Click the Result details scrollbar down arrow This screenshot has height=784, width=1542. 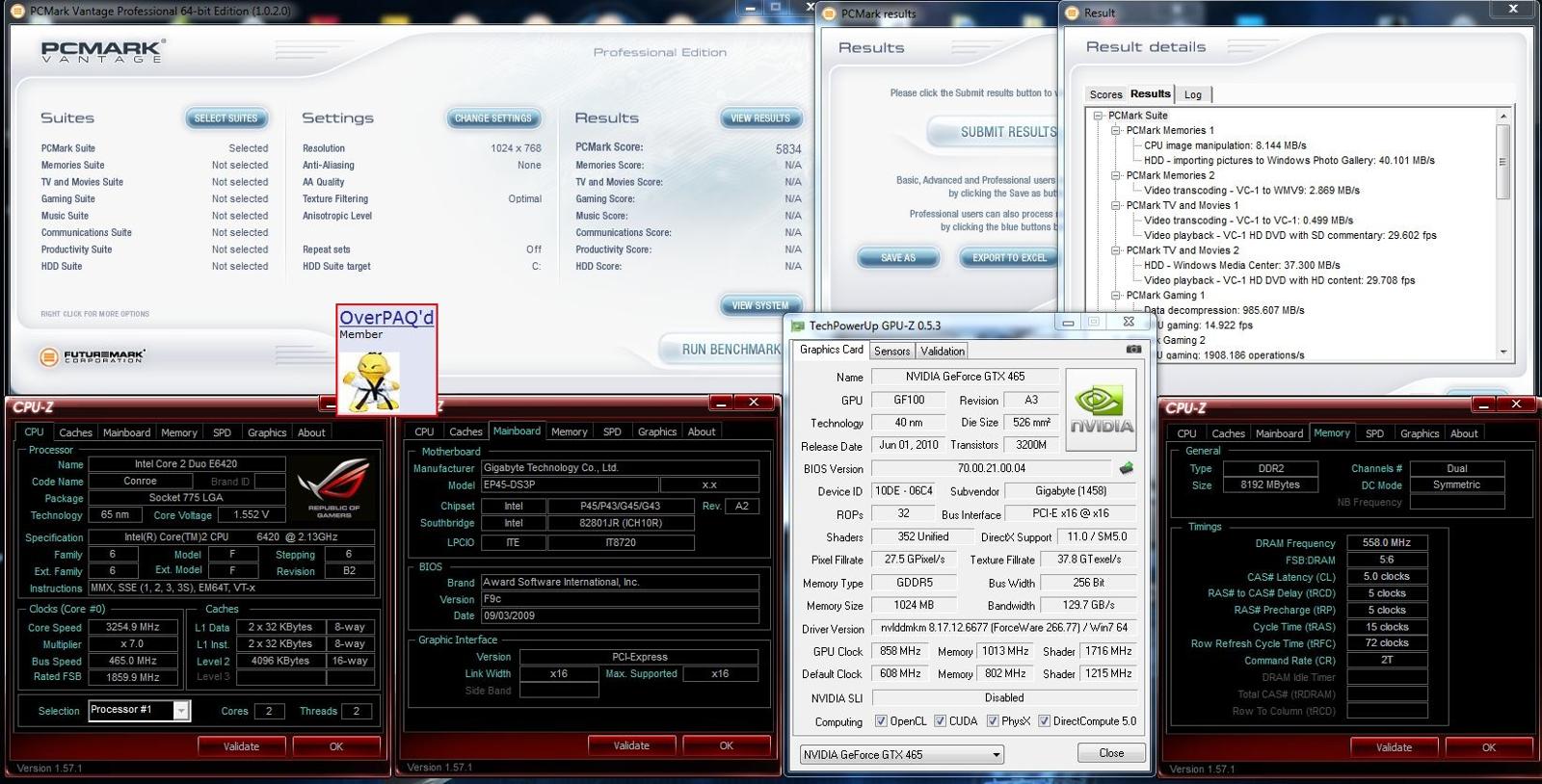(1502, 353)
